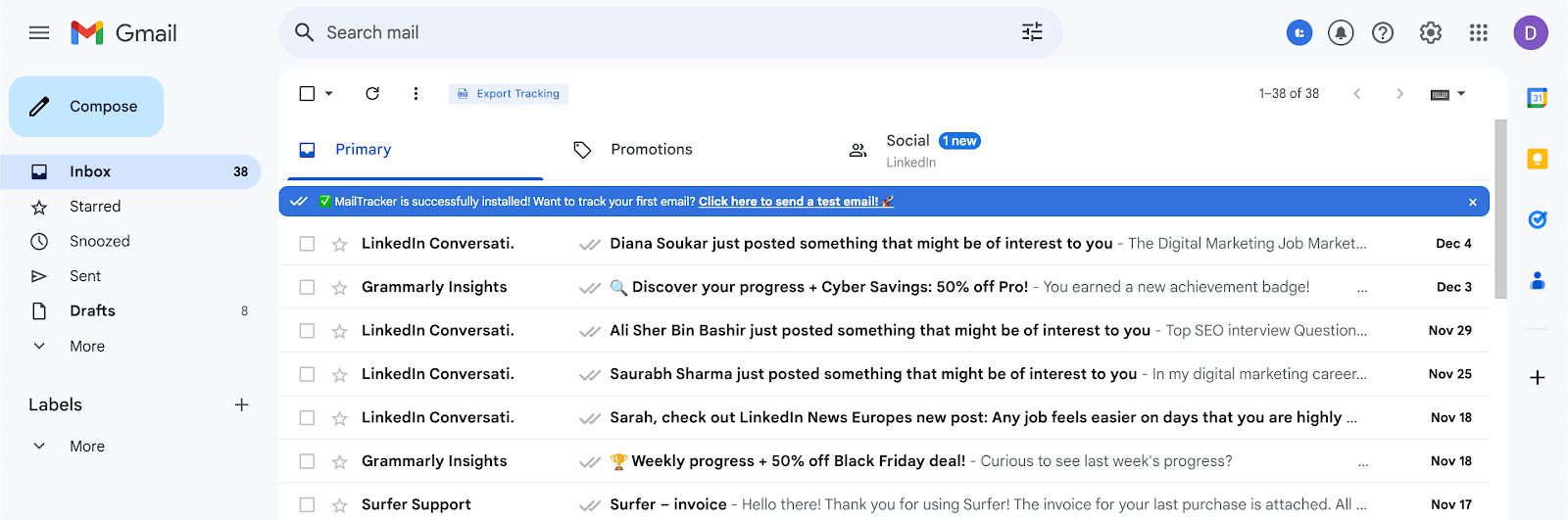Open the Snoozed folder

[x=130, y=241]
